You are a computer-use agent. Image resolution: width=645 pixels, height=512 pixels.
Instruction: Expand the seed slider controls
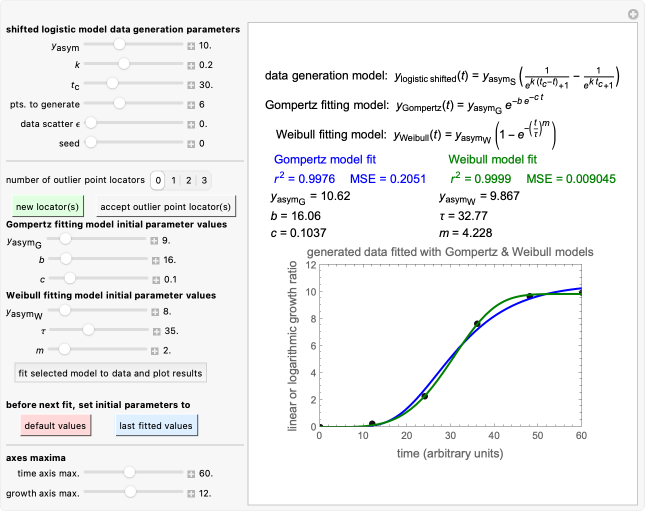(x=191, y=143)
